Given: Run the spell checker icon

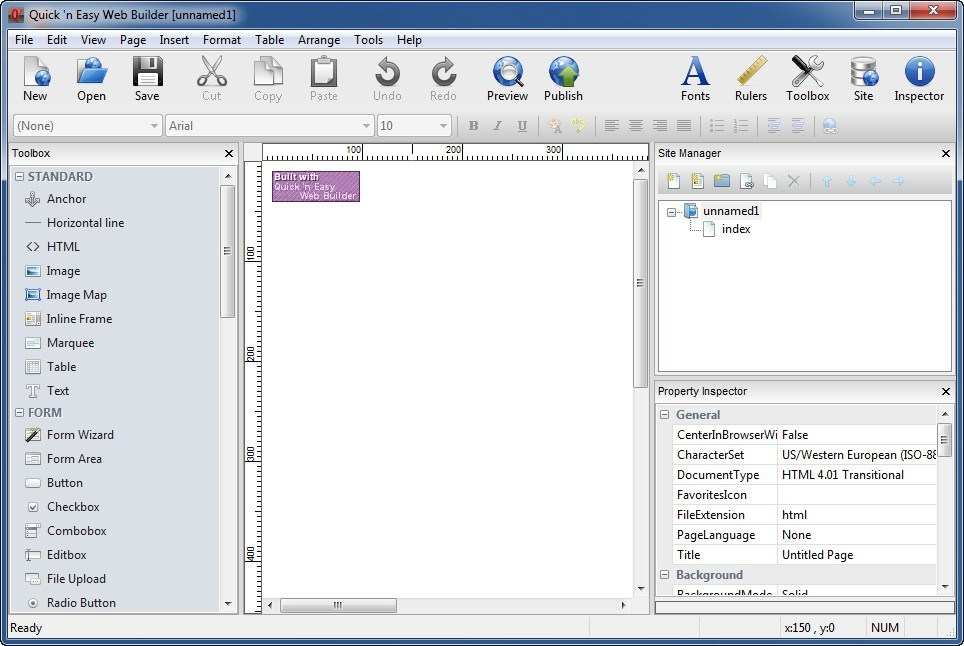Looking at the screenshot, I should 578,125.
